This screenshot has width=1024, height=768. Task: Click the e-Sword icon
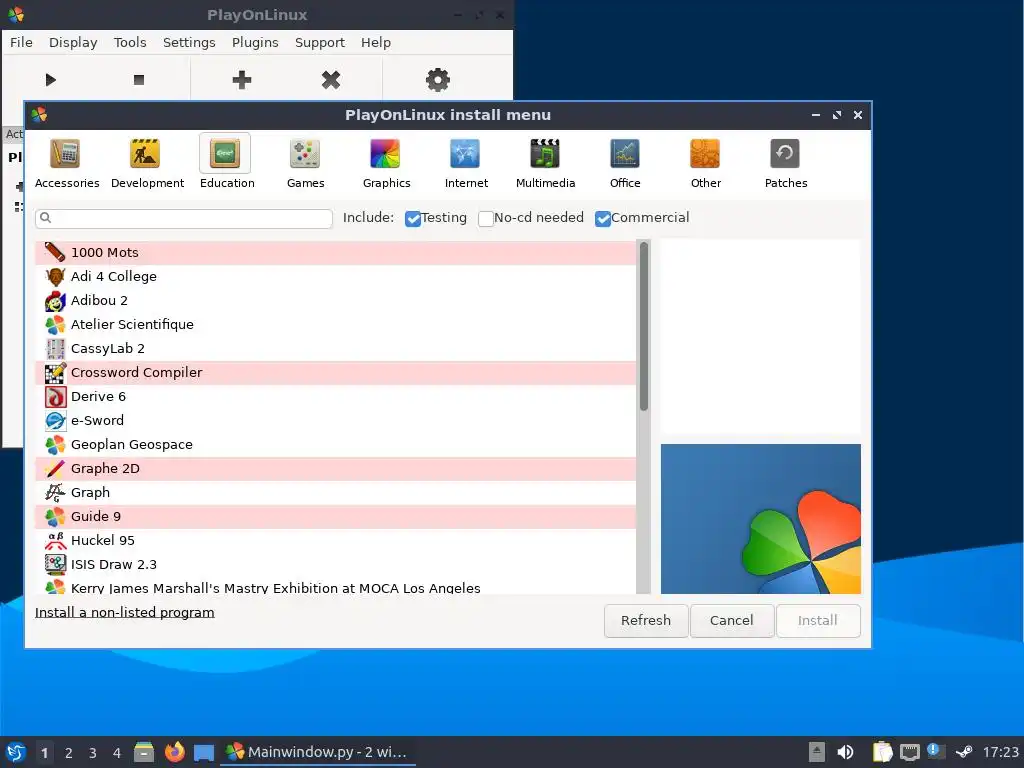pos(55,421)
